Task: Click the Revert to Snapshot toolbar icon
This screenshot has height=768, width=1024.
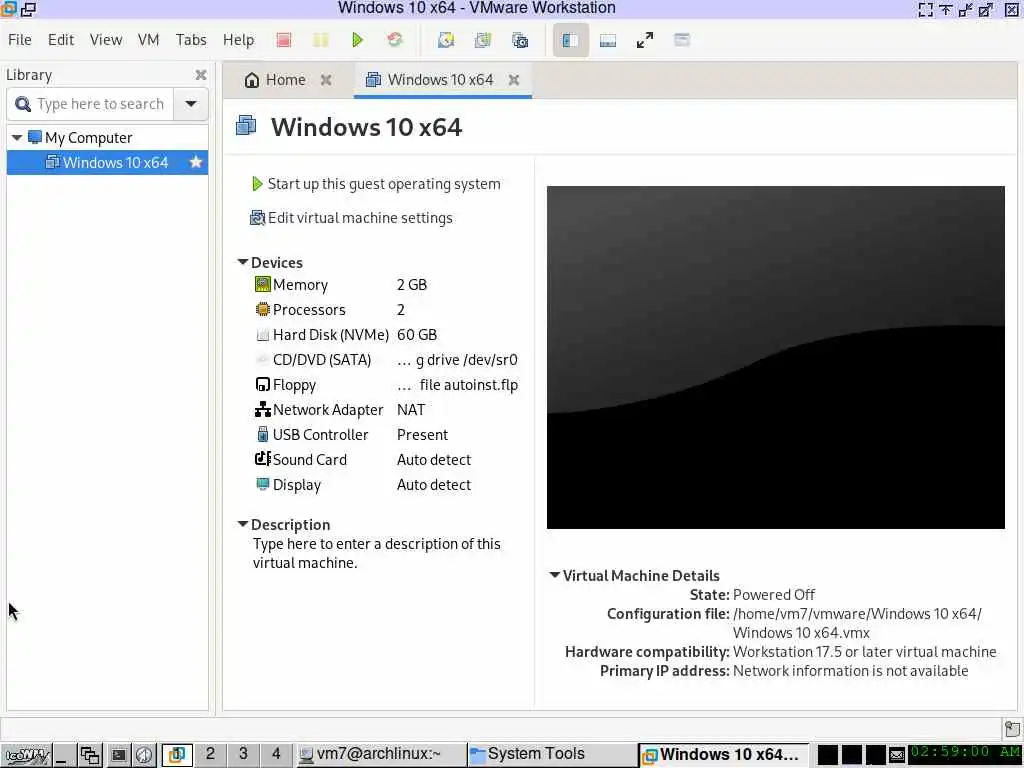Action: point(483,40)
